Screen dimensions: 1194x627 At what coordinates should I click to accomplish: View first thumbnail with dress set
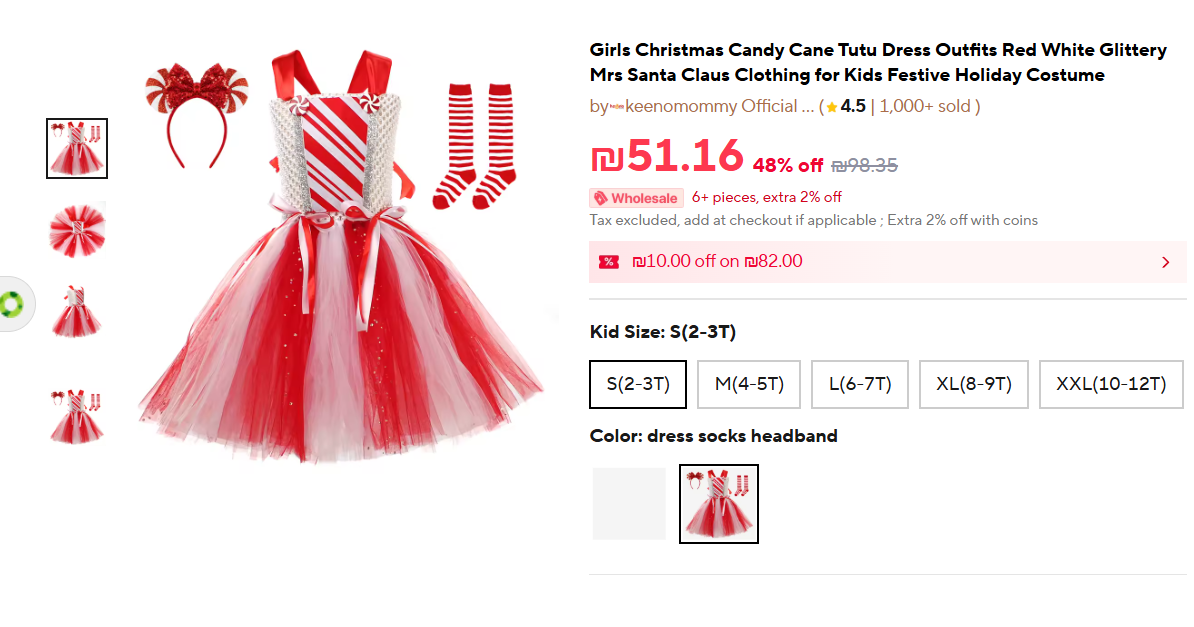pyautogui.click(x=77, y=148)
